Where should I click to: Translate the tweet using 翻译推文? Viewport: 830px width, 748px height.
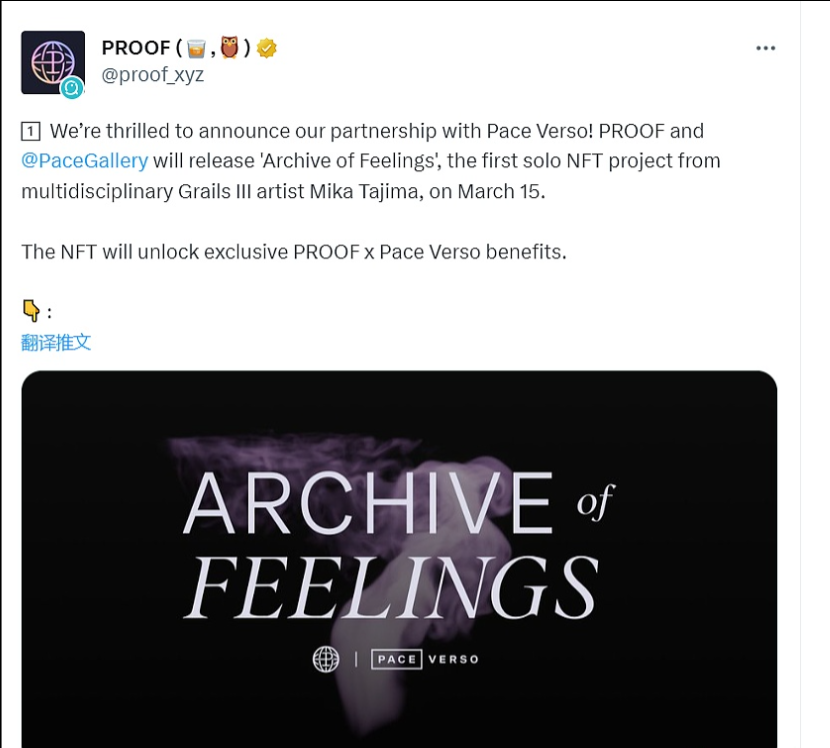point(55,341)
